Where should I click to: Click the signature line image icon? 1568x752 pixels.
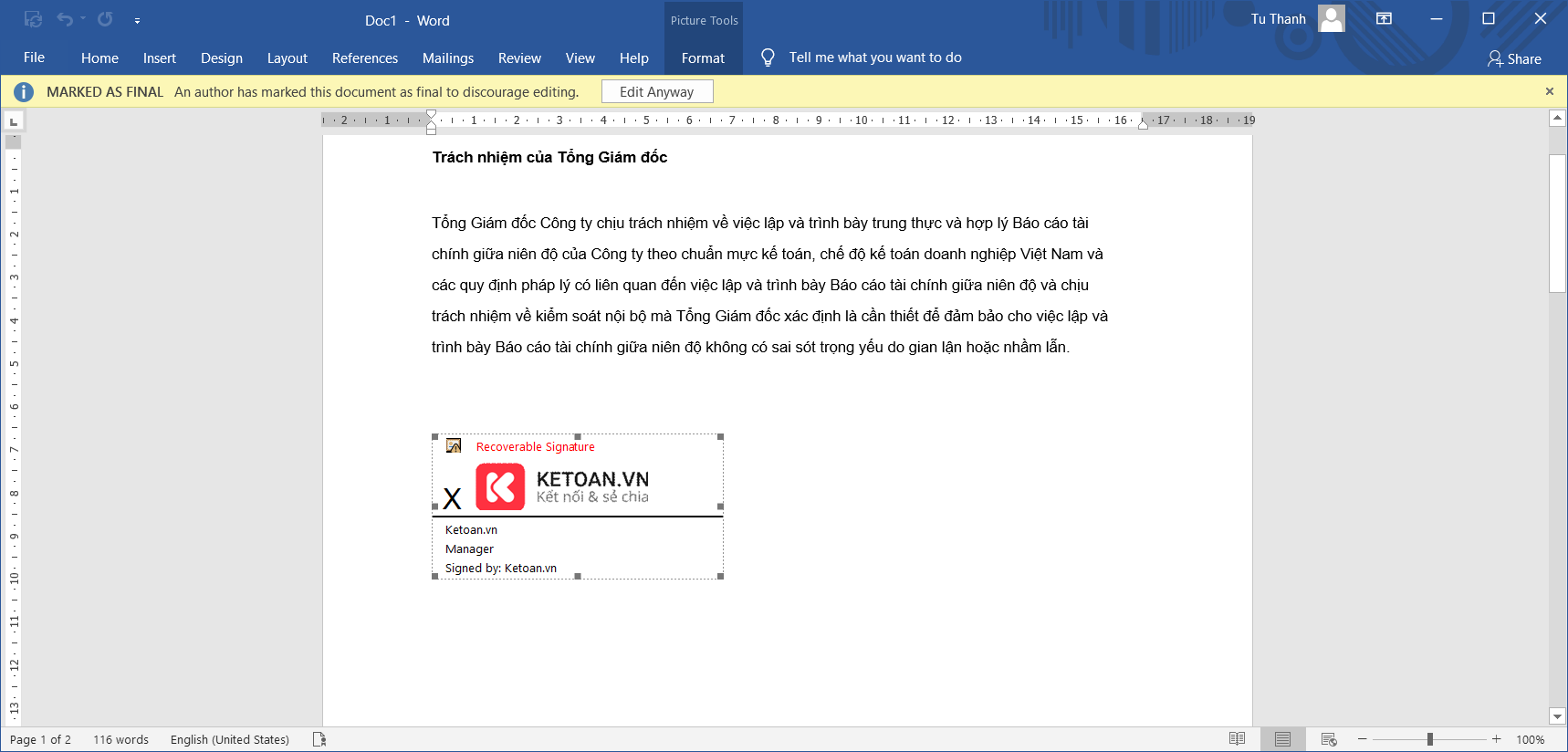(x=454, y=446)
